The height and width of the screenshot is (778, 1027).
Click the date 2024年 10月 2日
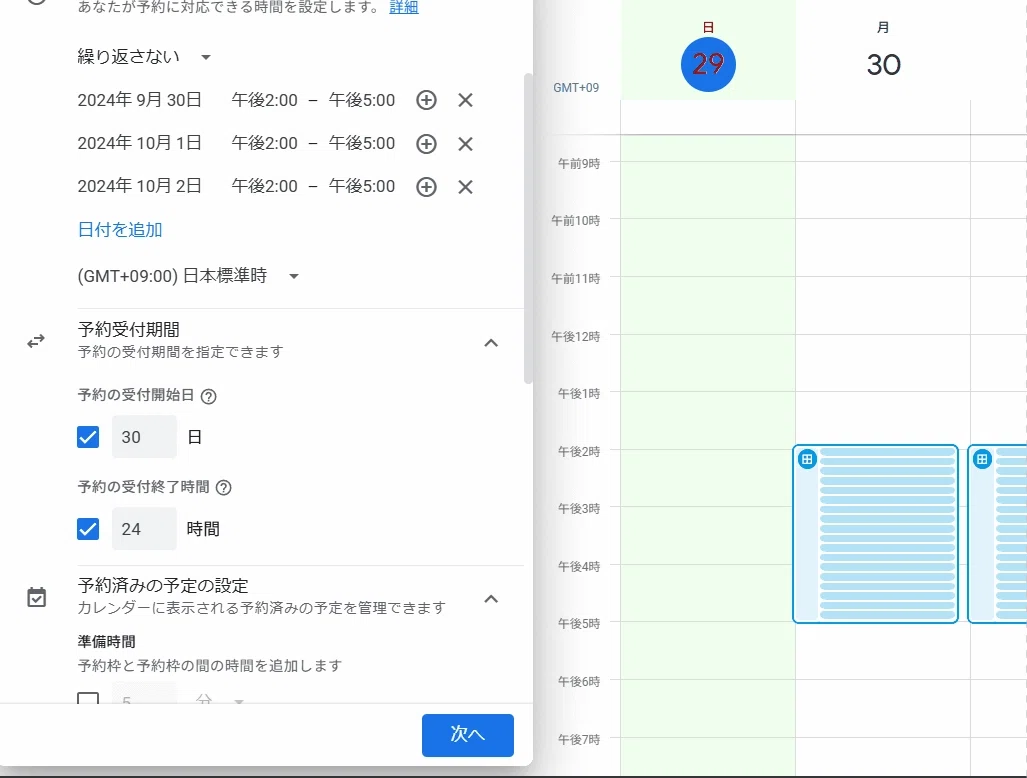(x=140, y=187)
